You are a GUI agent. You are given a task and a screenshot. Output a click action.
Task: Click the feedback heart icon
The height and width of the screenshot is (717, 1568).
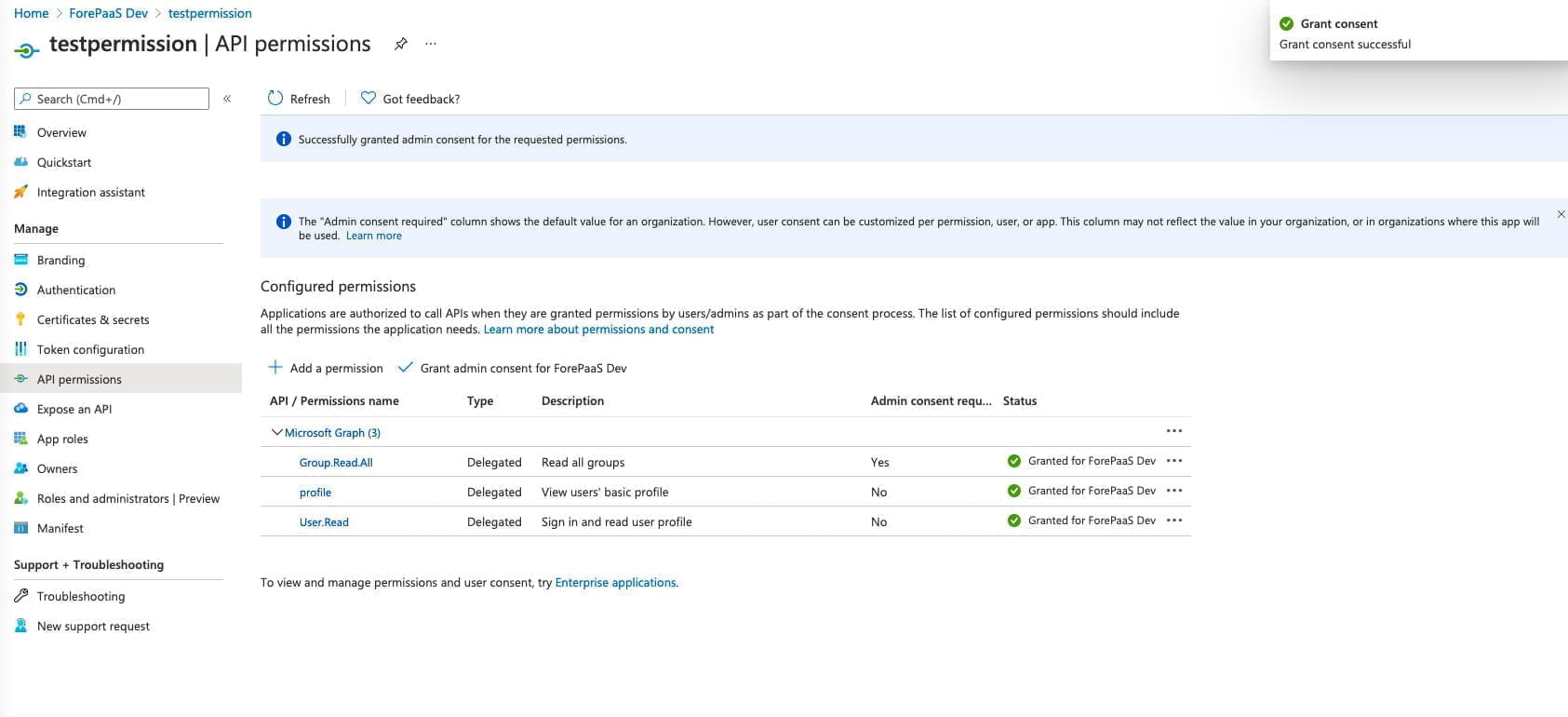[x=369, y=98]
